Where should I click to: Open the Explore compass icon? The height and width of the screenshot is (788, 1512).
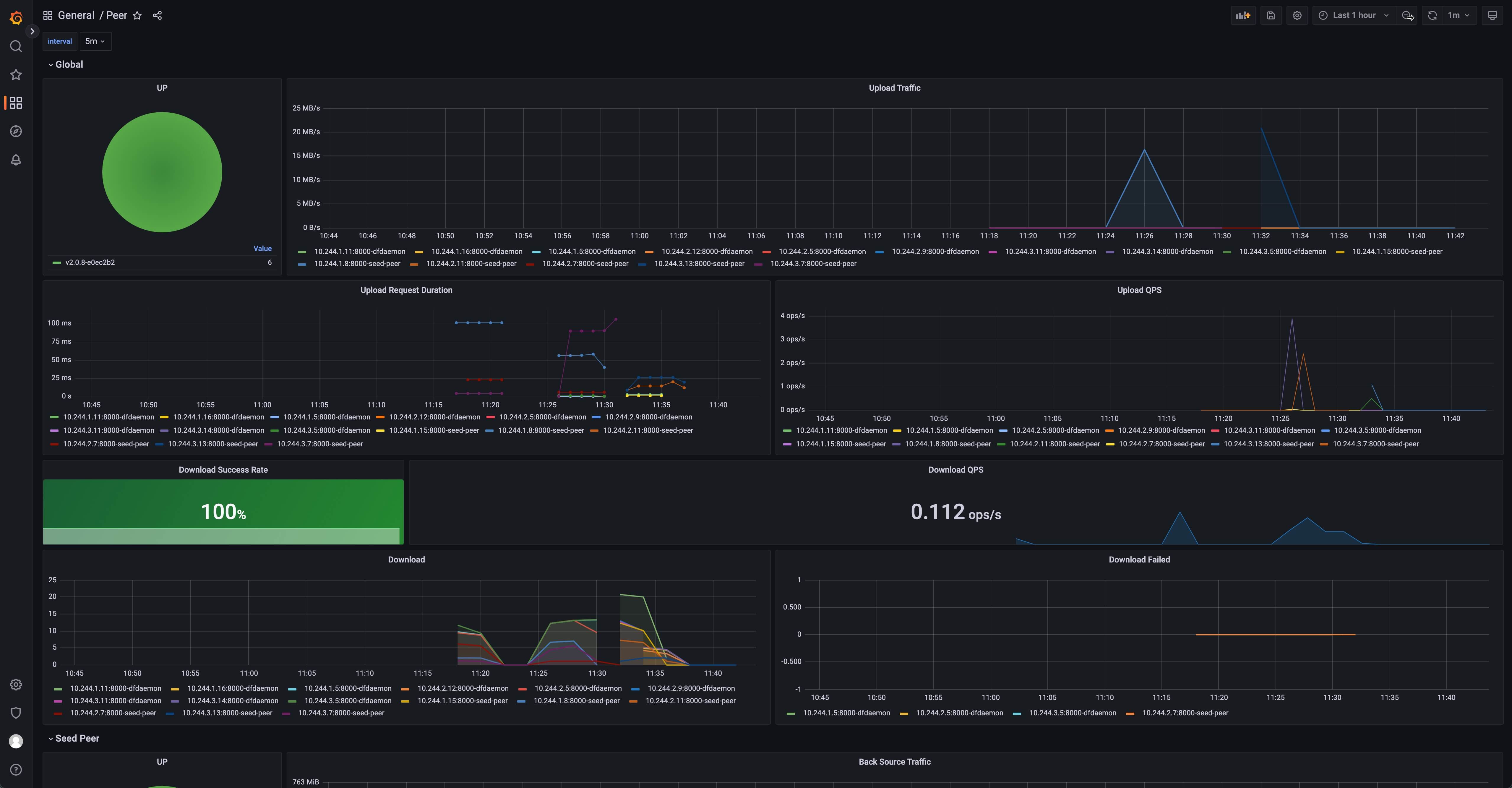[x=16, y=132]
